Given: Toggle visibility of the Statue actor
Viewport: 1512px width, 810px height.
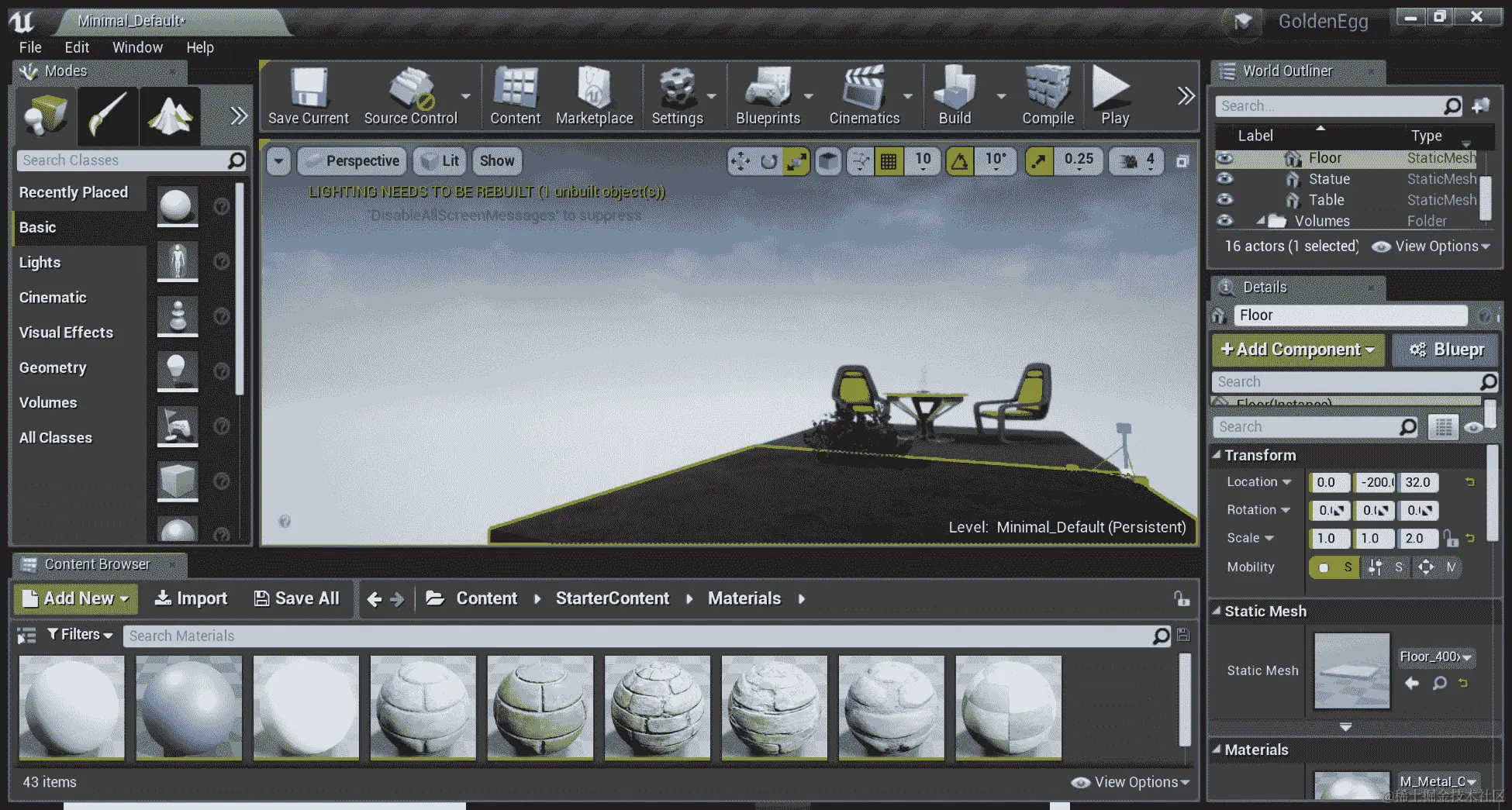Looking at the screenshot, I should click(1224, 179).
